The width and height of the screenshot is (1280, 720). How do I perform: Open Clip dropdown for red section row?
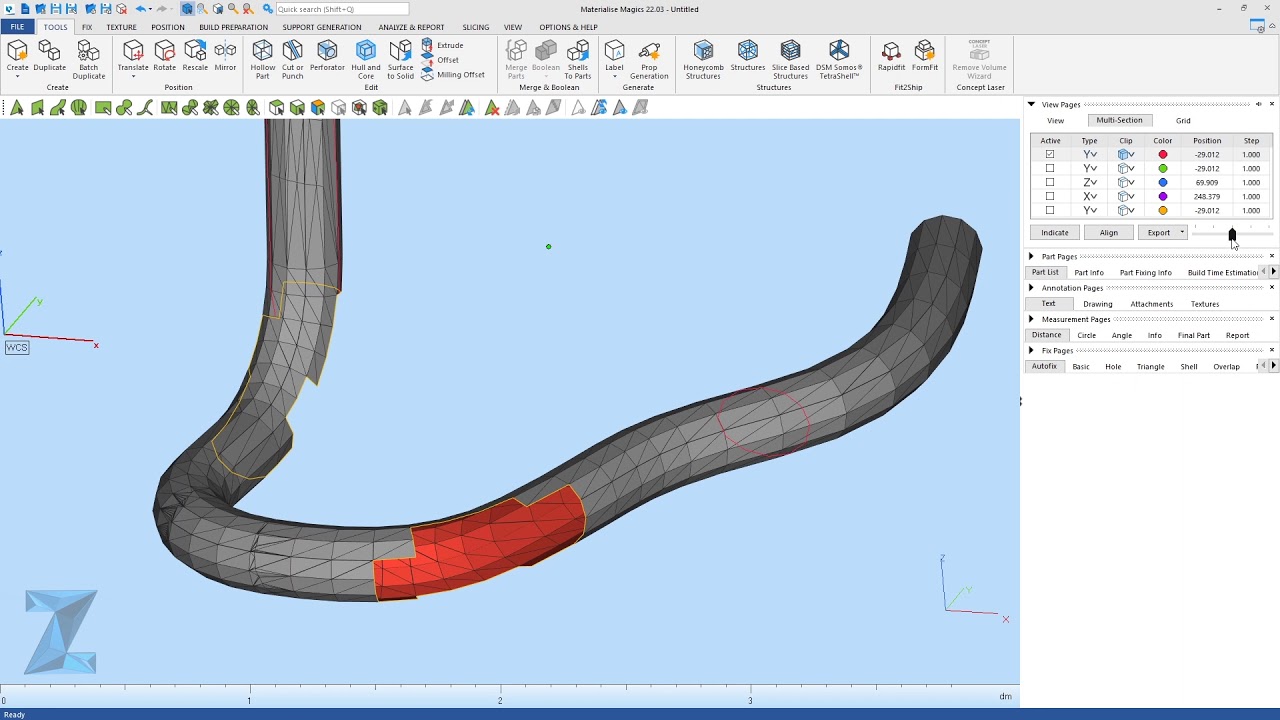pos(1126,155)
